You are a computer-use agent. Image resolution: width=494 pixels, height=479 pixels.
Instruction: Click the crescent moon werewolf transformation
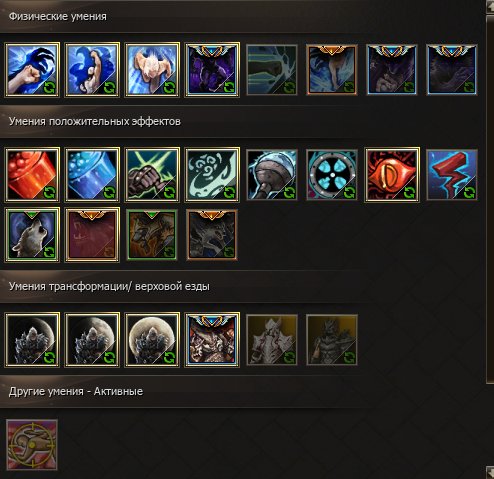click(32, 340)
